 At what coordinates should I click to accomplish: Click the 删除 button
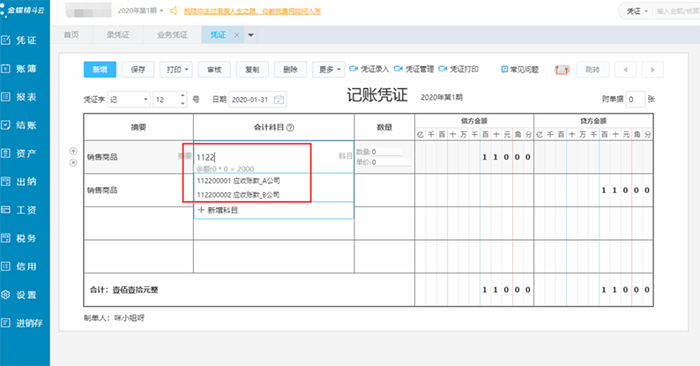click(290, 70)
